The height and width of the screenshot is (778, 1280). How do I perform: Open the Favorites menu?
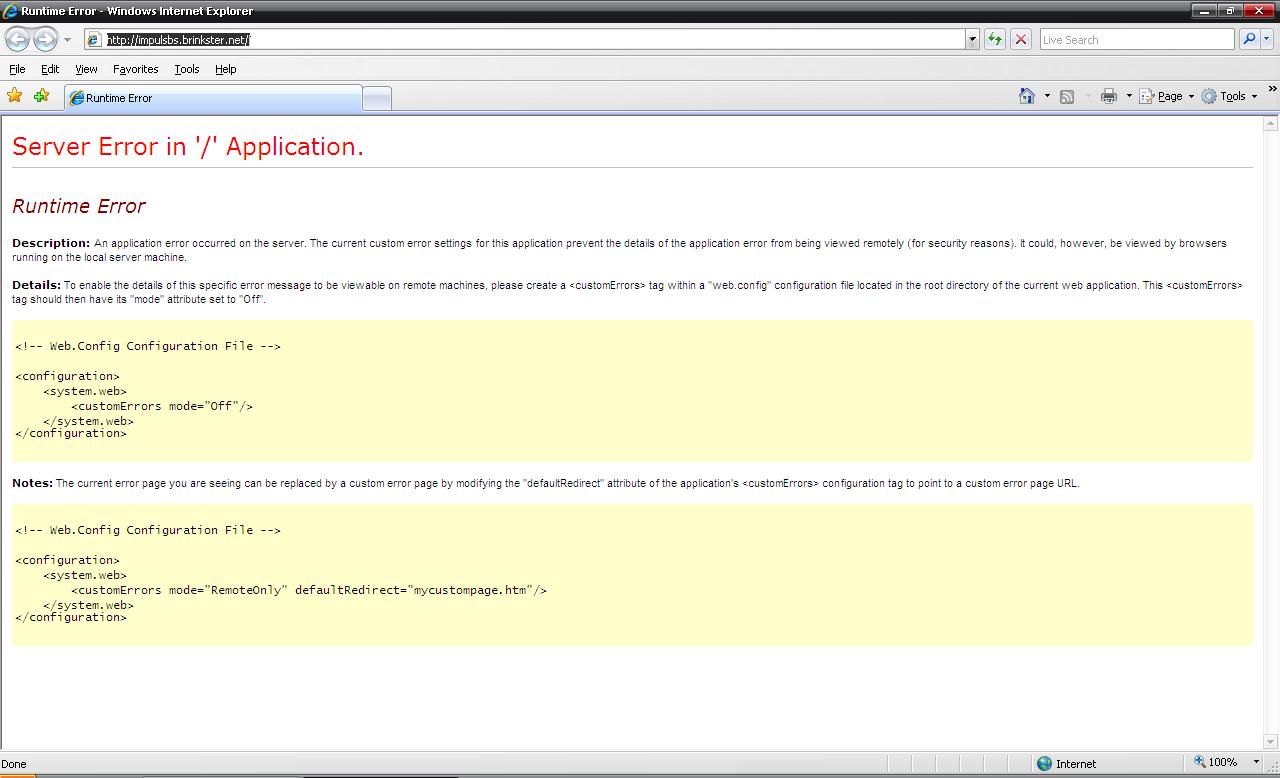pos(135,69)
